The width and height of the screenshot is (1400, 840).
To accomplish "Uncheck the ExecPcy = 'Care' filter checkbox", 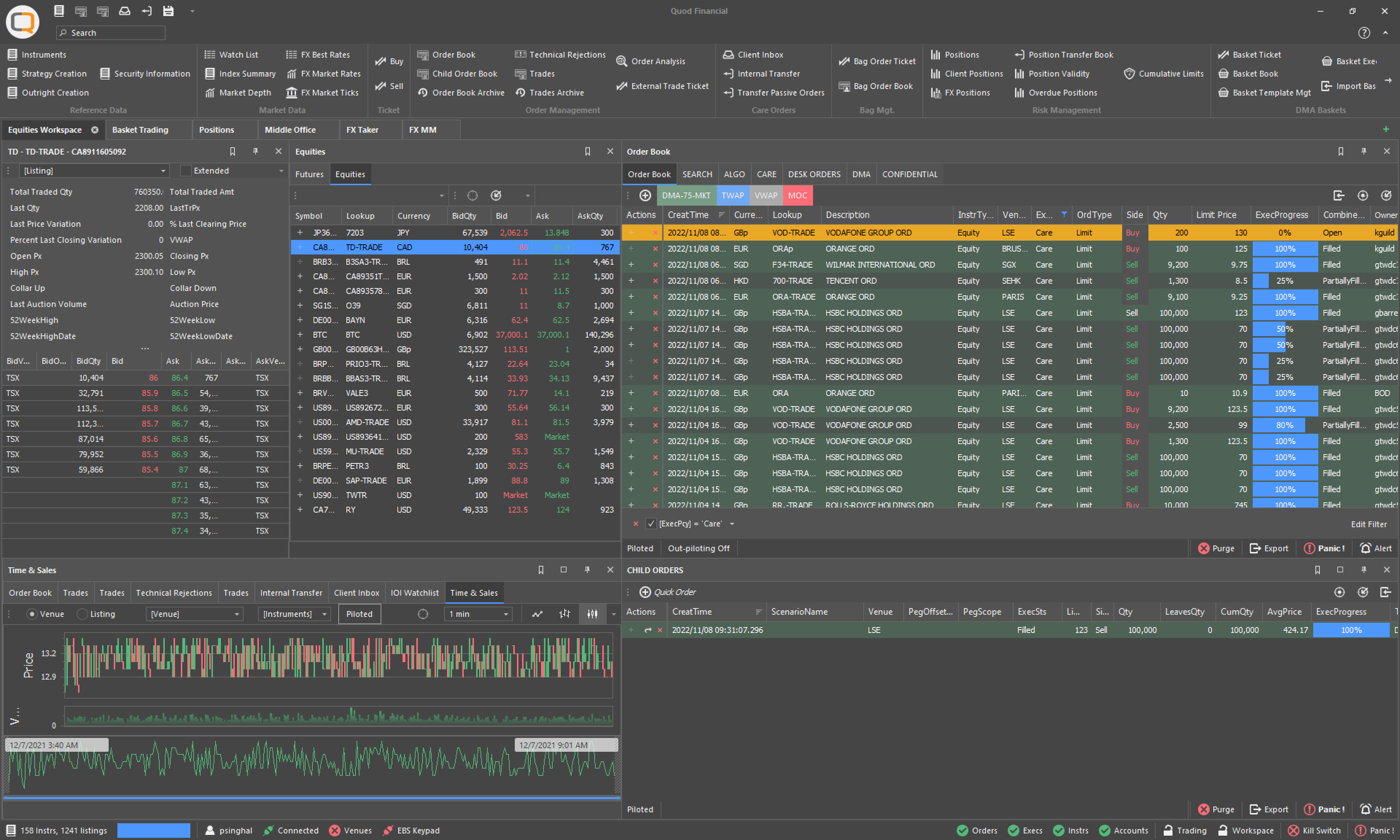I will [652, 524].
